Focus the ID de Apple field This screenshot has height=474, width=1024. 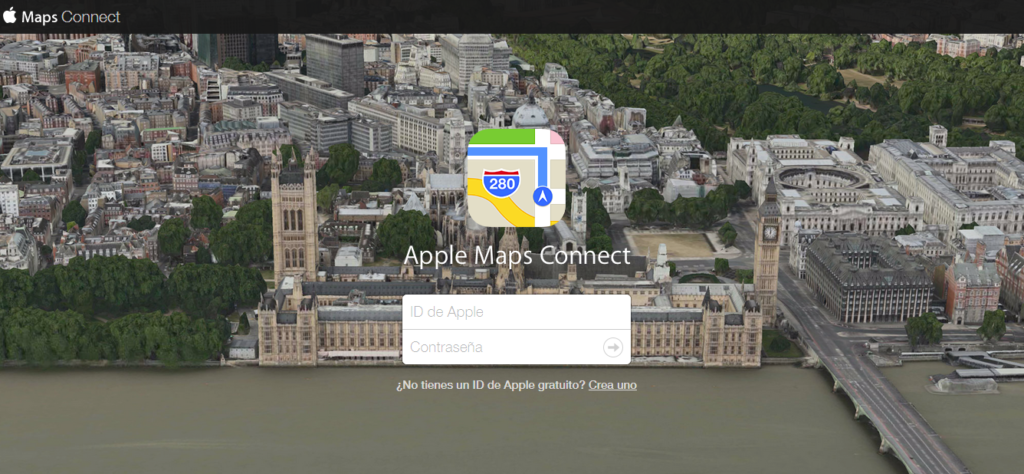coord(517,312)
